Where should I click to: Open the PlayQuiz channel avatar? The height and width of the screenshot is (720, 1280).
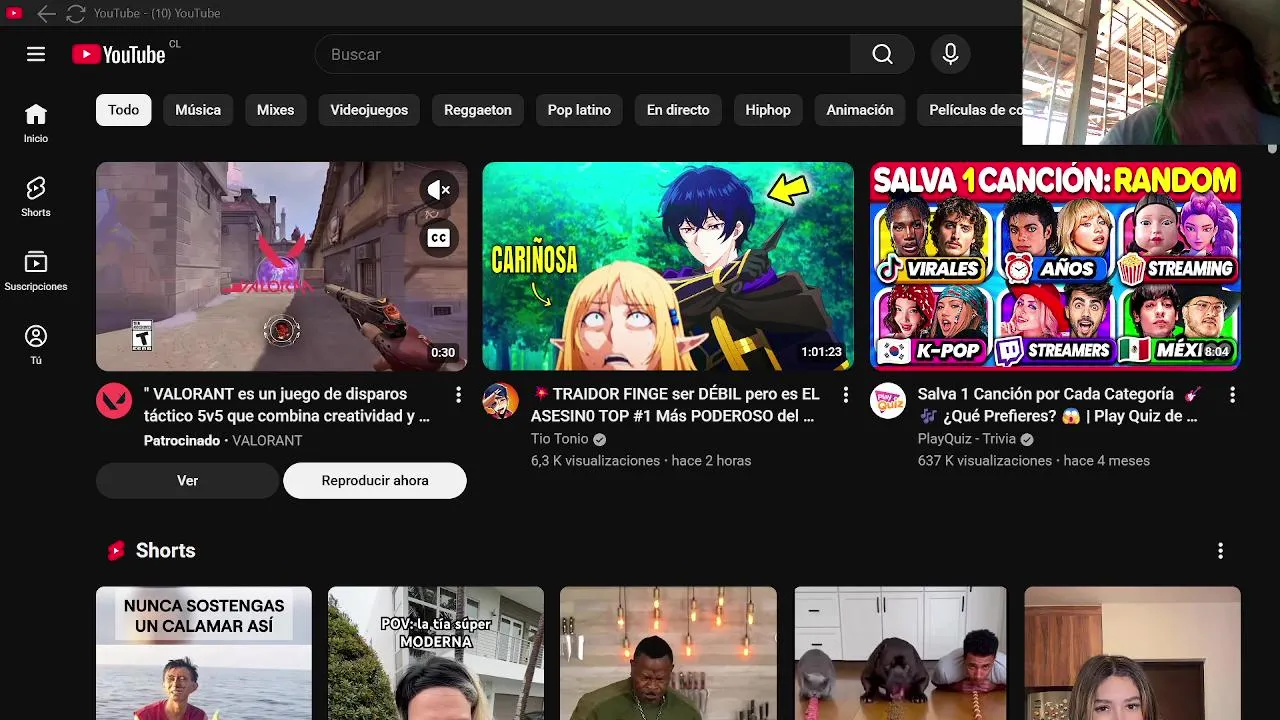tap(888, 400)
